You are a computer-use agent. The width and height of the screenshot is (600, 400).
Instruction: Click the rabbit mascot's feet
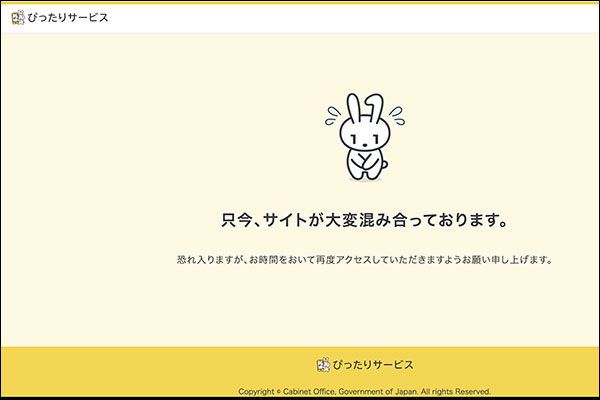[365, 176]
